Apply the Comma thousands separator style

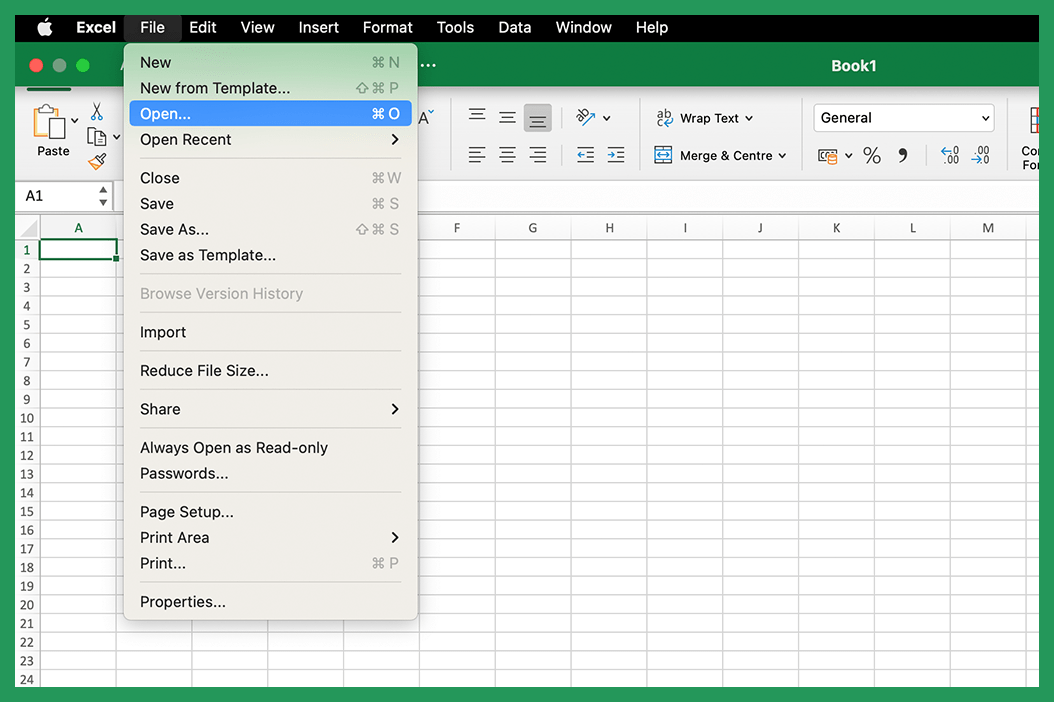(902, 156)
